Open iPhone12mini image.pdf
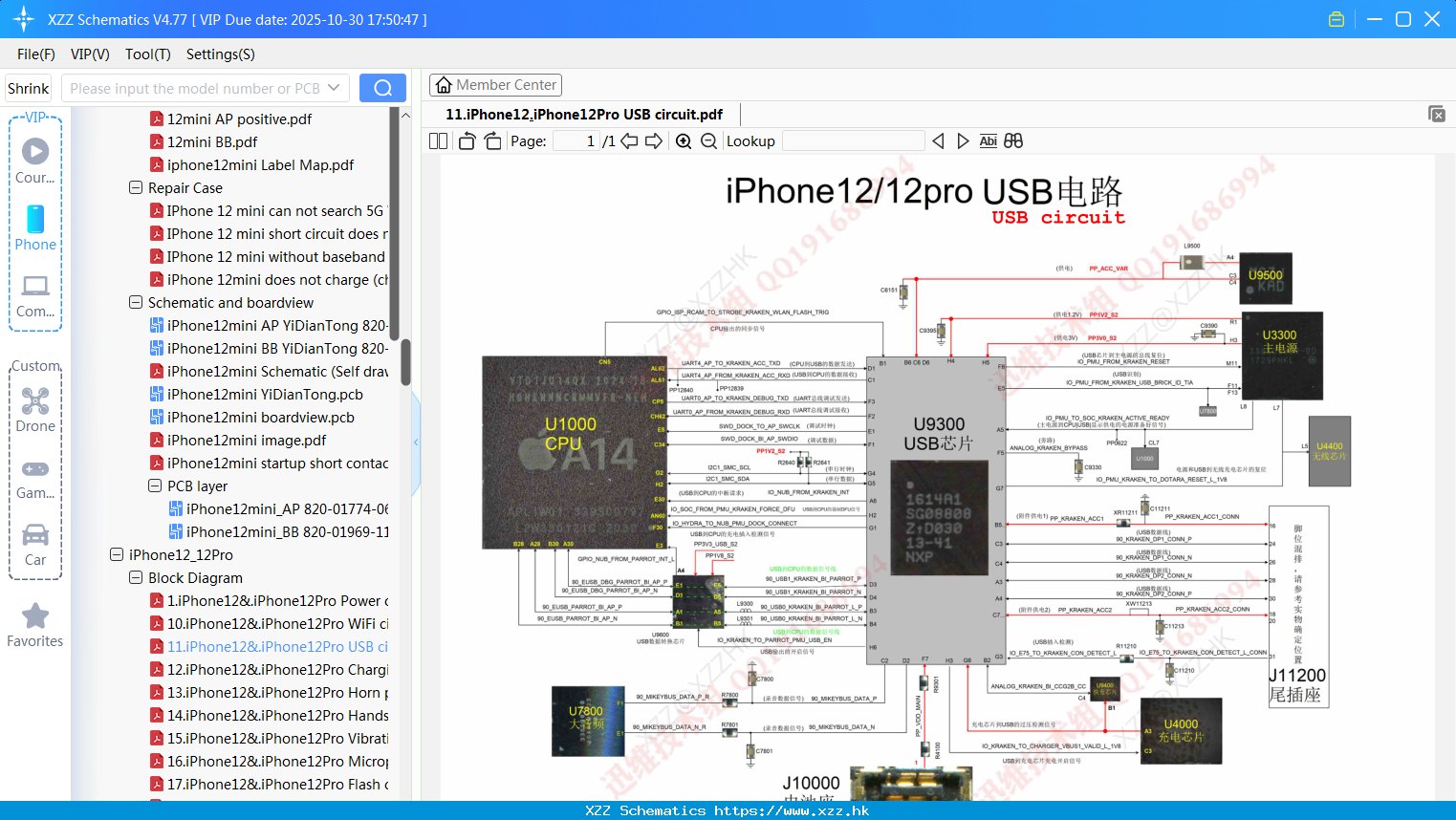The image size is (1456, 820). click(x=238, y=441)
